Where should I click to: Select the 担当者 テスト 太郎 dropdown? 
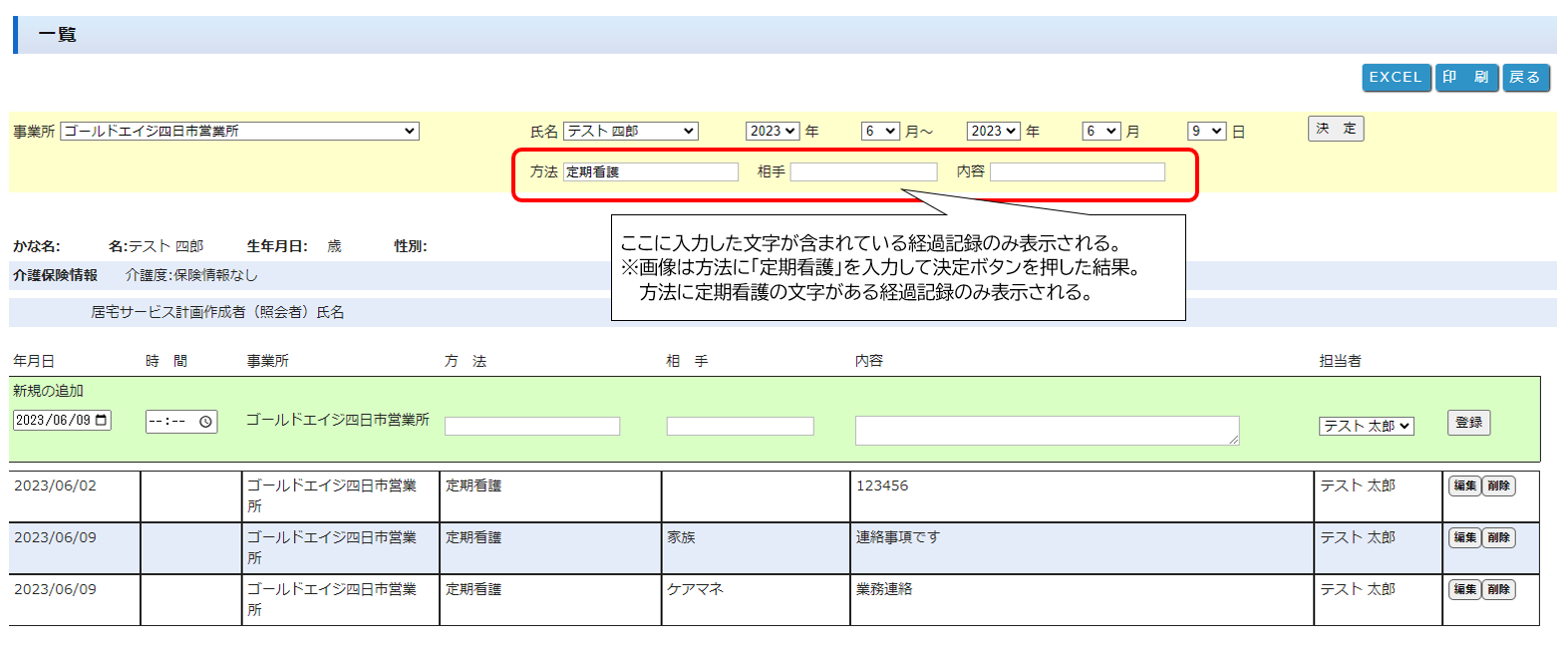[x=1366, y=426]
